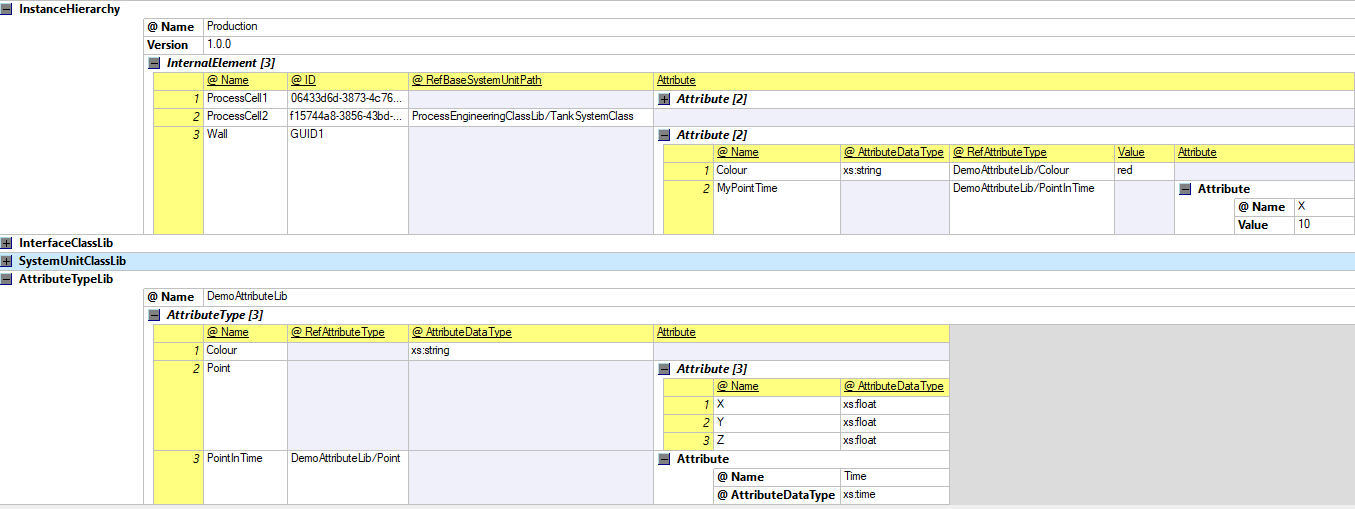Collapse Wall's Attribute [2] group
The height and width of the screenshot is (509, 1355).
tap(664, 135)
